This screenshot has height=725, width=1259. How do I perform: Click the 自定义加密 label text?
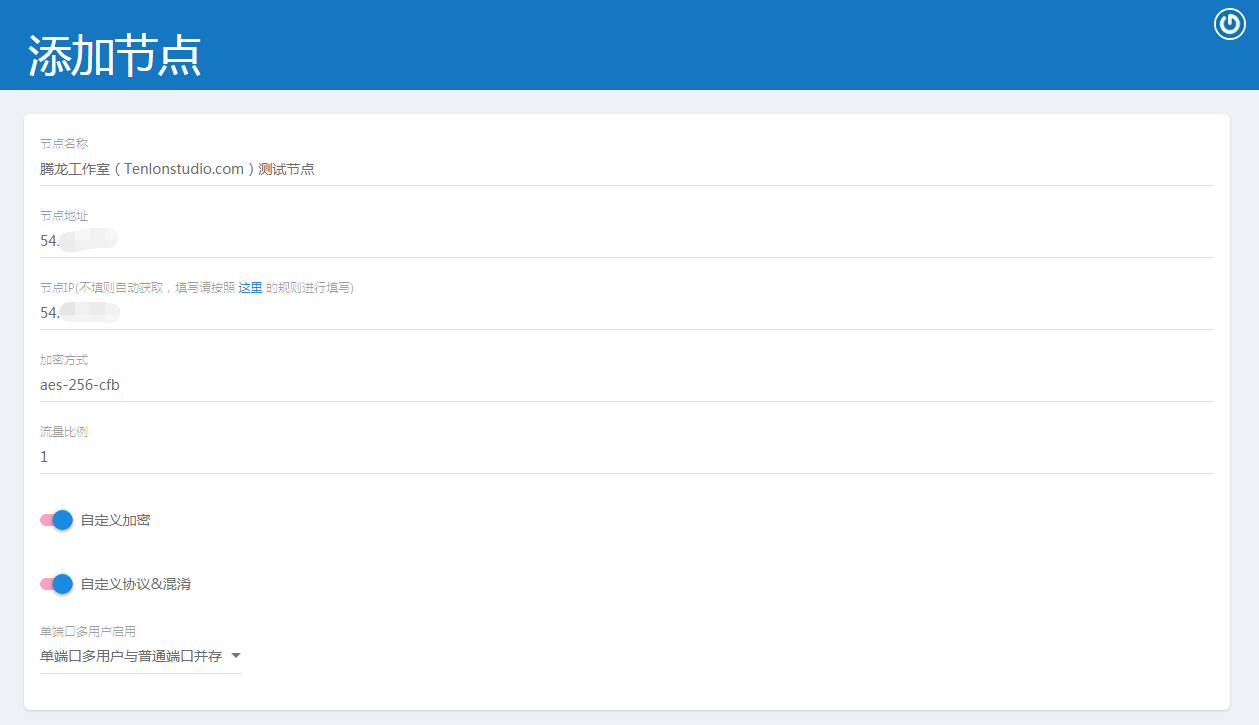[x=116, y=520]
